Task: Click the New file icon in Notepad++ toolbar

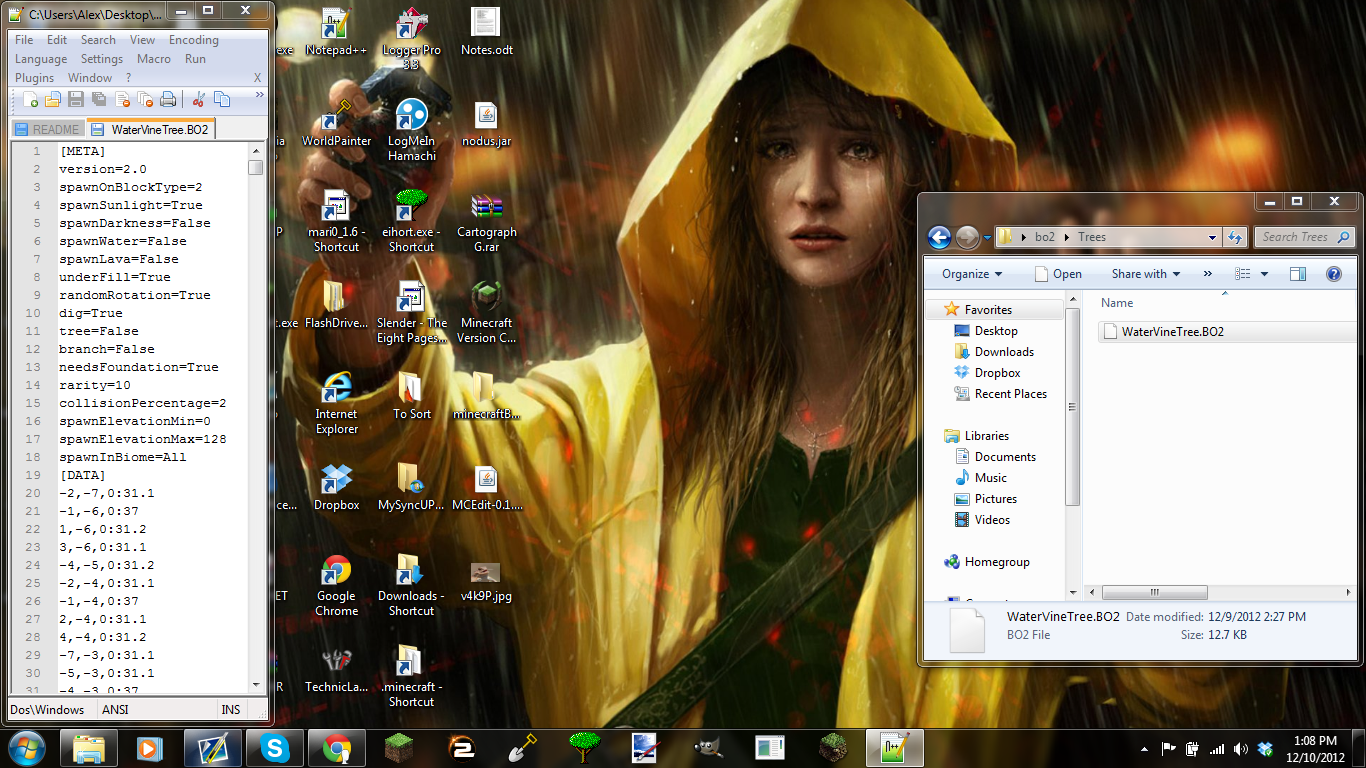Action: 31,99
